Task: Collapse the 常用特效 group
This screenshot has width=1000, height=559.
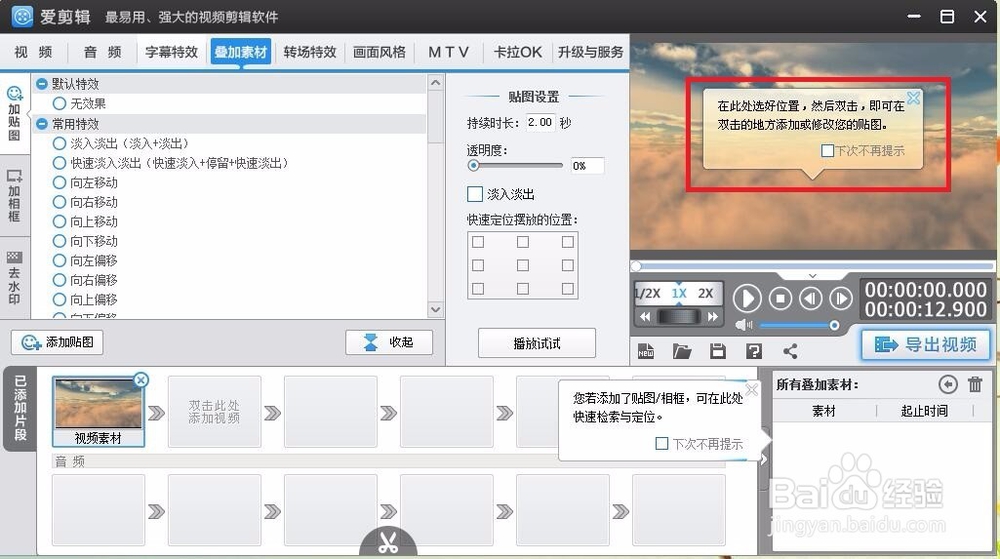Action: click(42, 124)
